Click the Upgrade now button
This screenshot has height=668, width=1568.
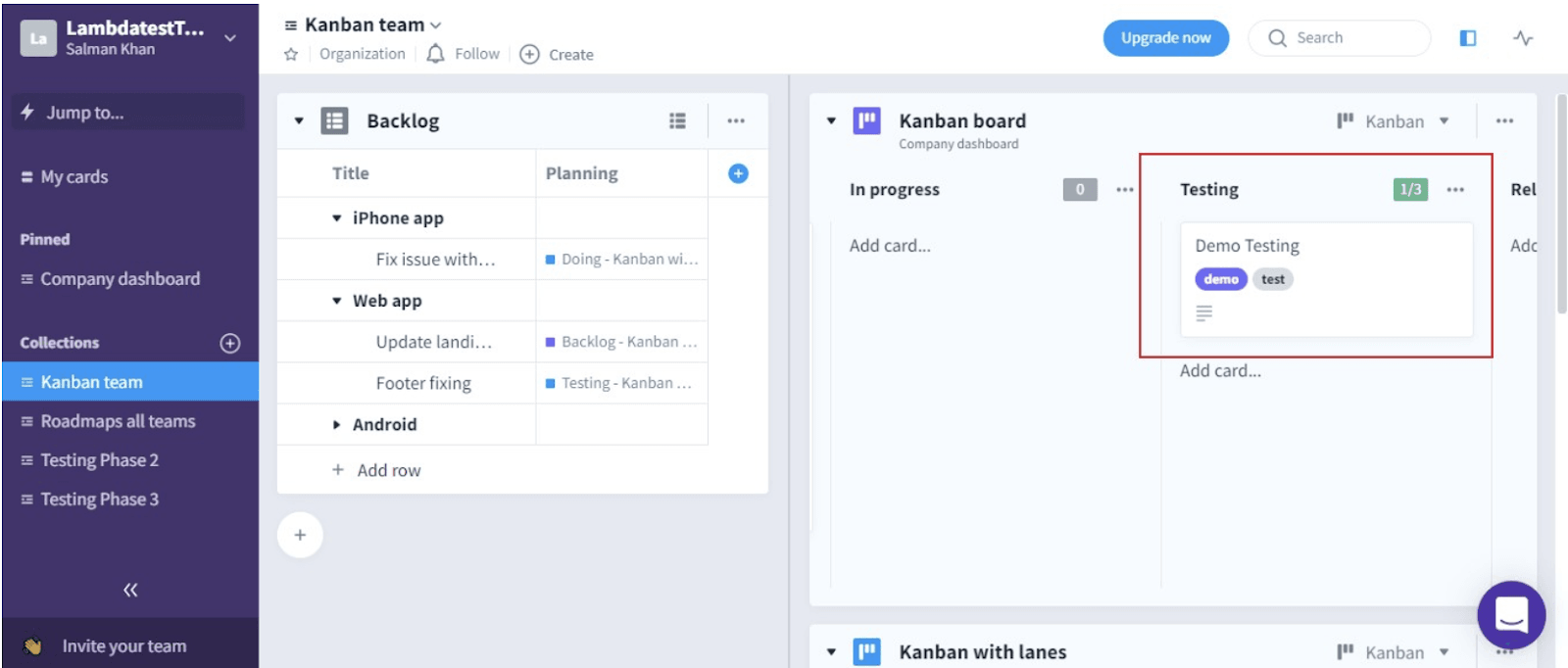pos(1166,38)
